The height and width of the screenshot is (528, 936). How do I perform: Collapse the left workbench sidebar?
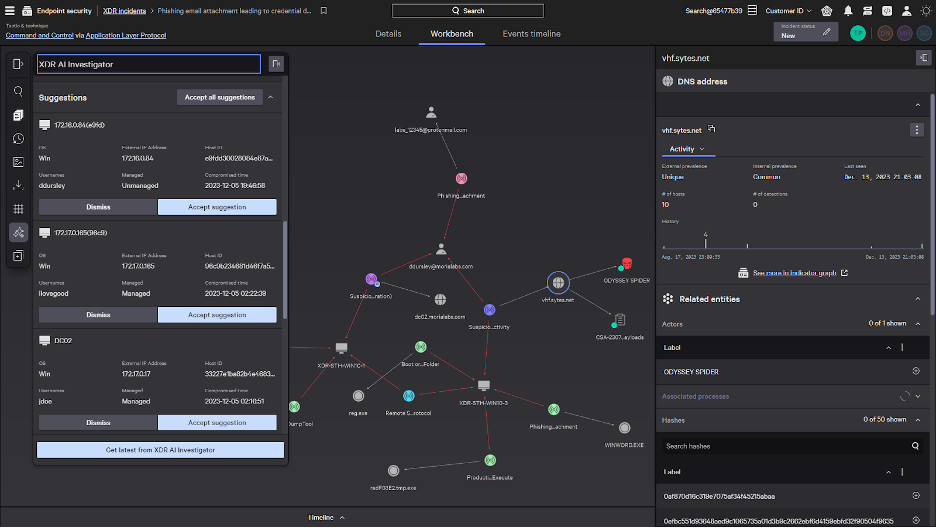(x=18, y=64)
